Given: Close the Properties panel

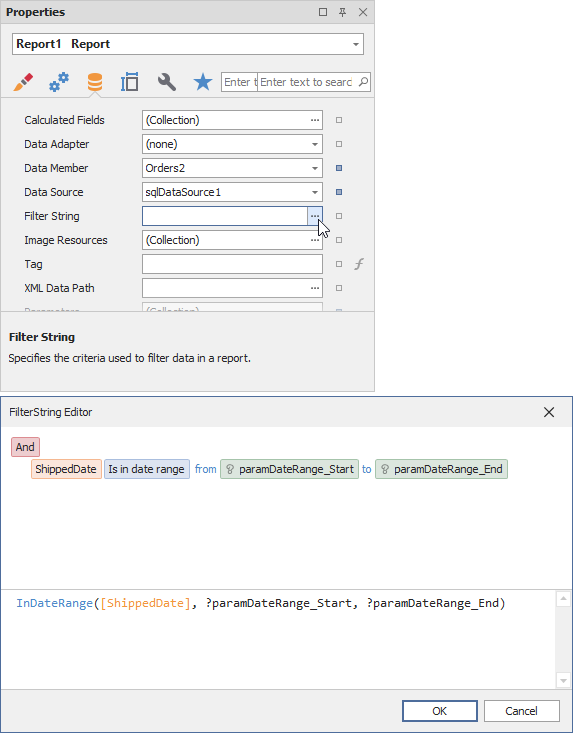Looking at the screenshot, I should click(363, 12).
